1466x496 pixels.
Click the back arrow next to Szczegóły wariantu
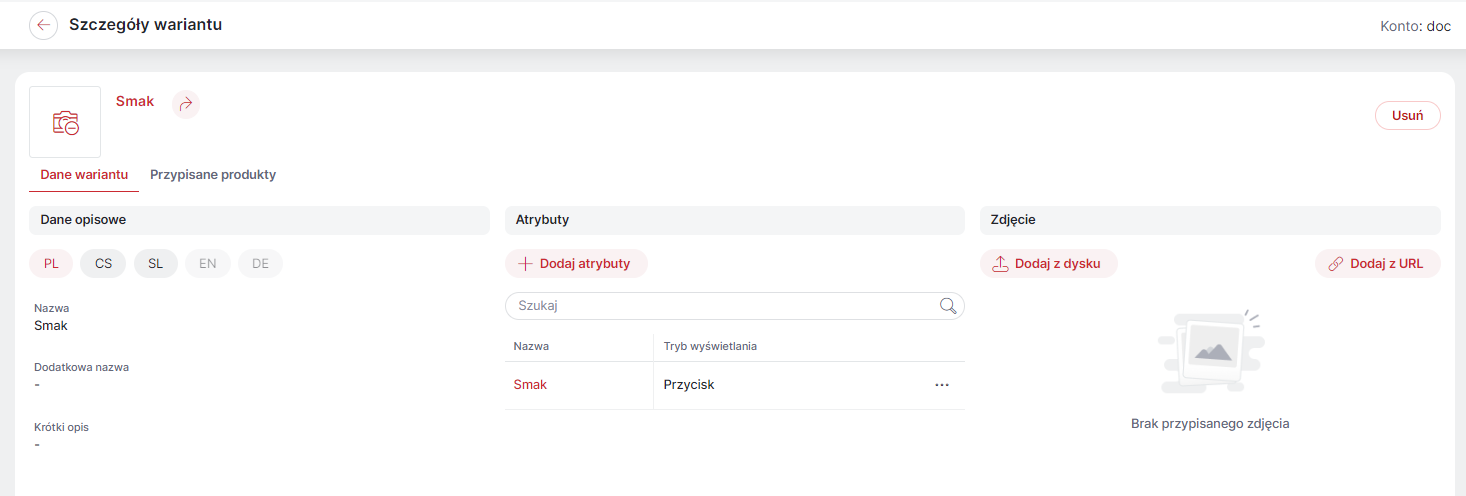(43, 25)
